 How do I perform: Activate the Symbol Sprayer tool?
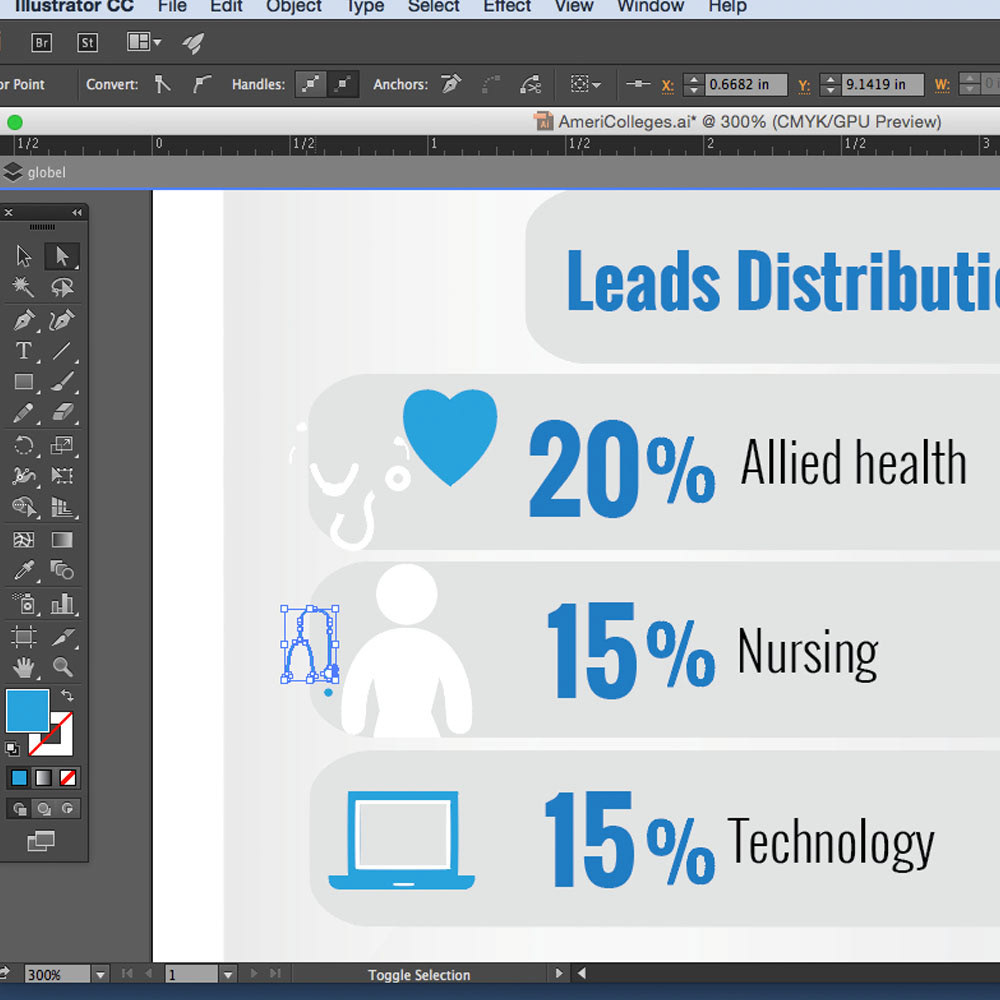24,603
